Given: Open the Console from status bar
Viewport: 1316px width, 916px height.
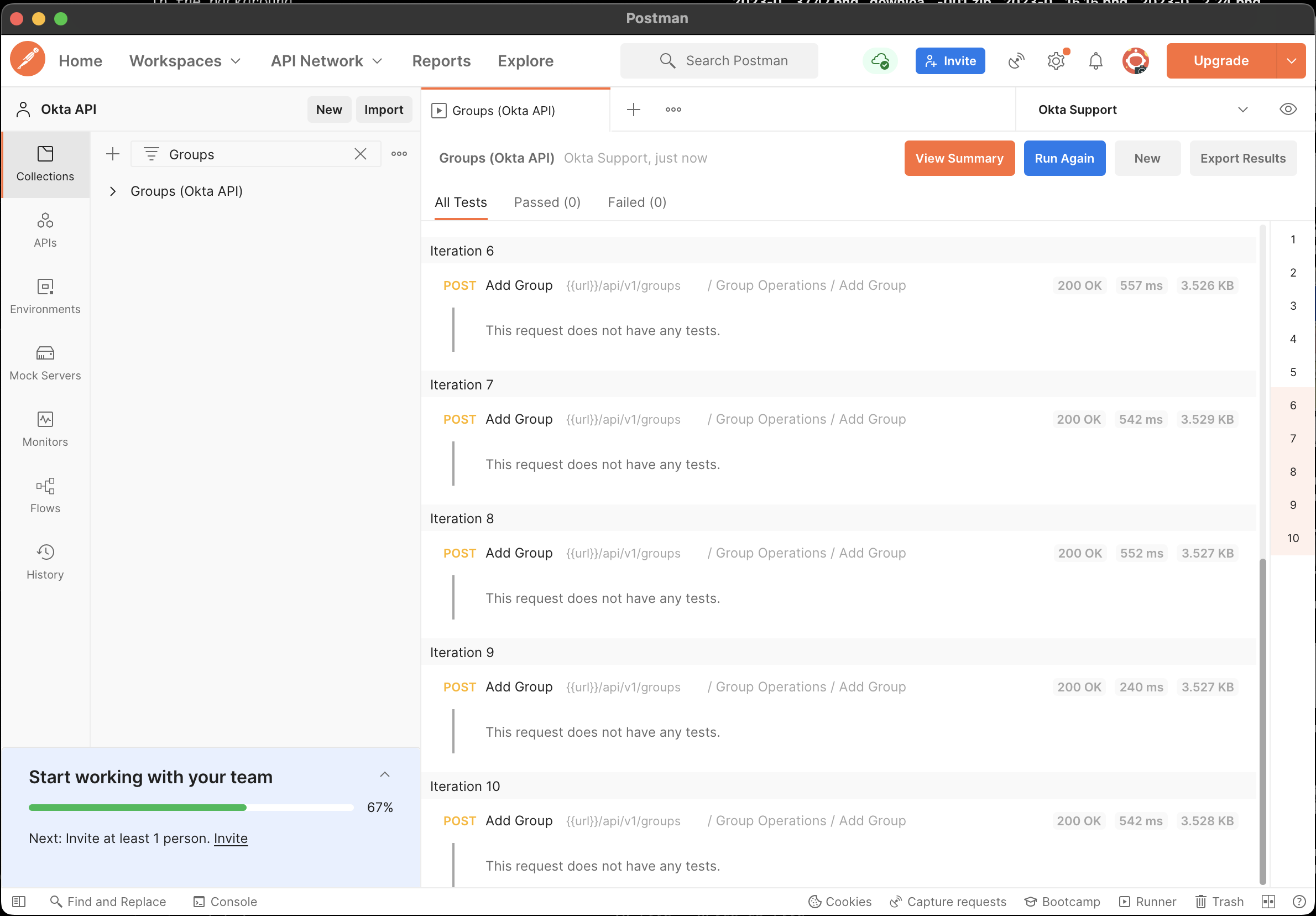Looking at the screenshot, I should [225, 901].
